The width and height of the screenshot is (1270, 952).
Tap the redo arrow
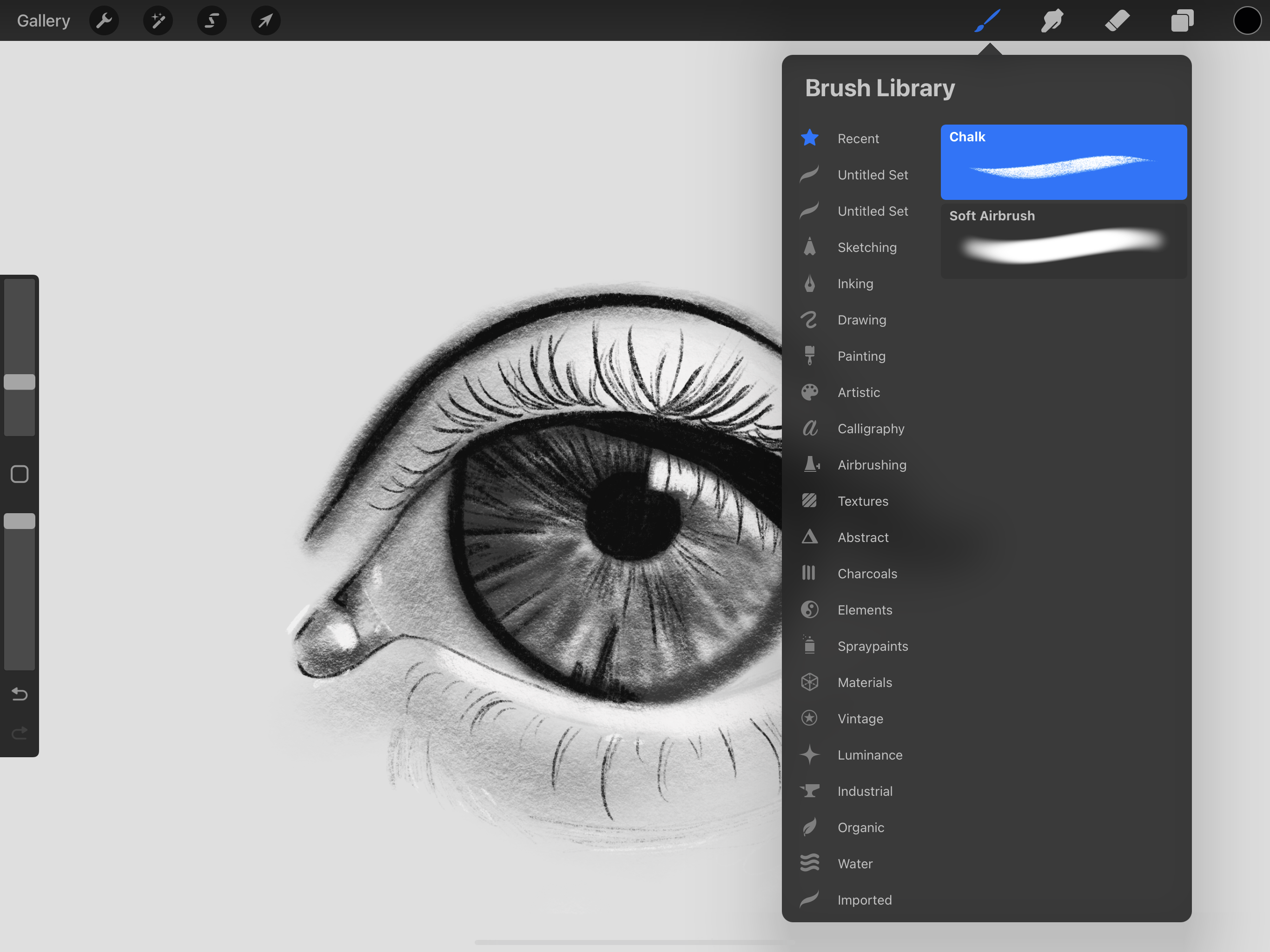(x=20, y=733)
